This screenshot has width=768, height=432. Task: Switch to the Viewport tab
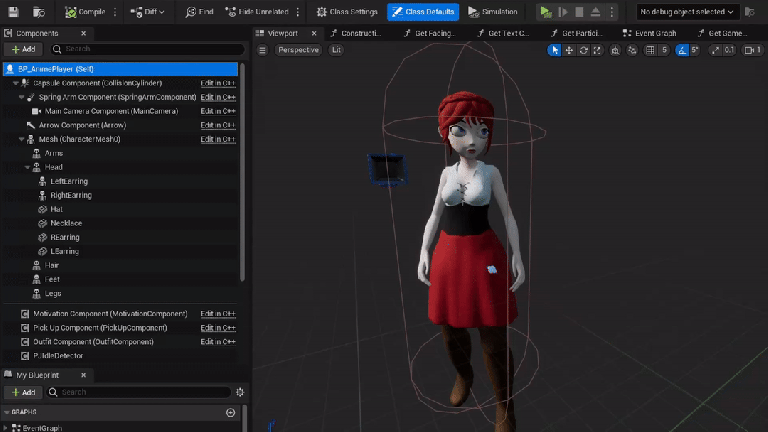(x=283, y=33)
